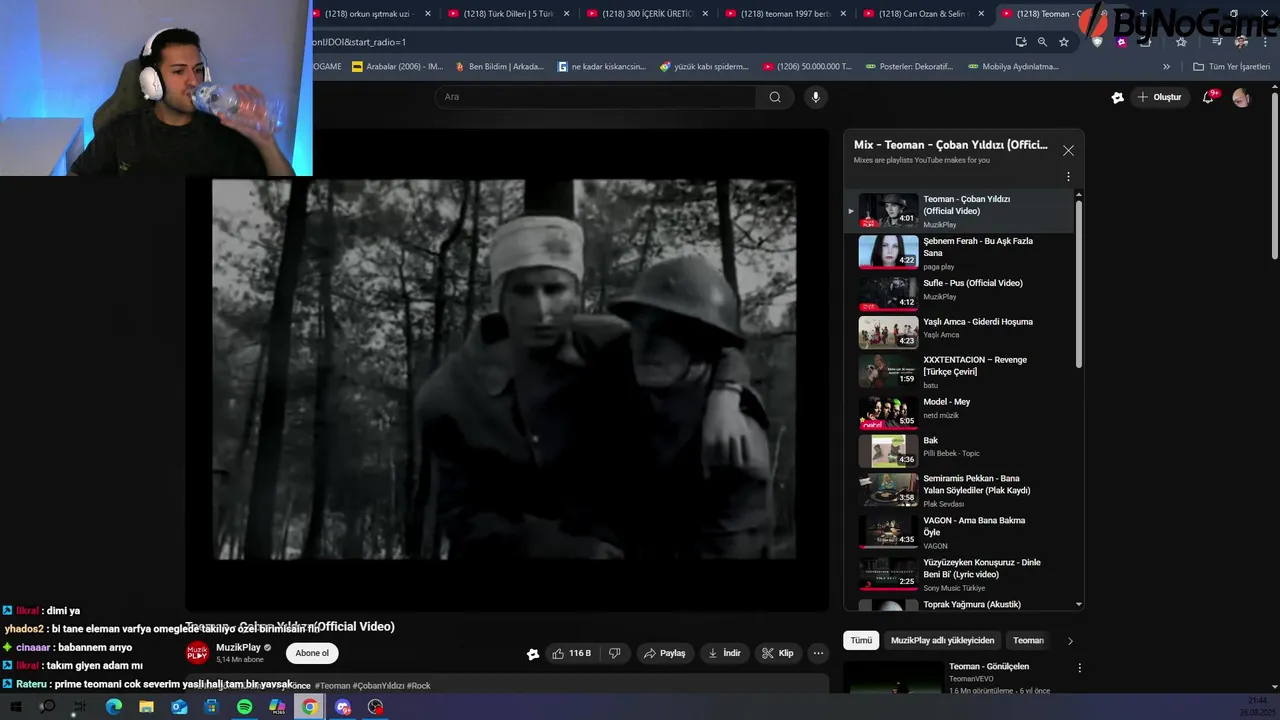
Task: Open YouTube notifications bell
Action: 1209,97
